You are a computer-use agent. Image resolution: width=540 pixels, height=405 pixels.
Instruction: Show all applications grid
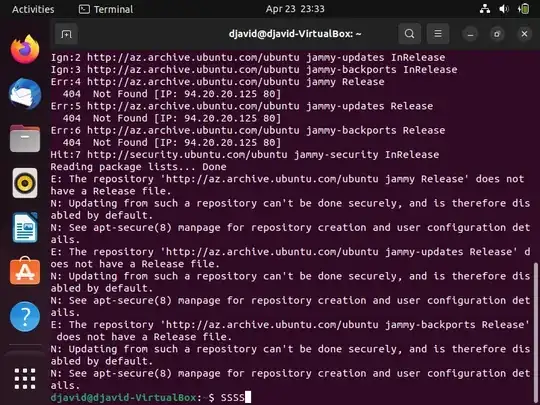point(25,378)
